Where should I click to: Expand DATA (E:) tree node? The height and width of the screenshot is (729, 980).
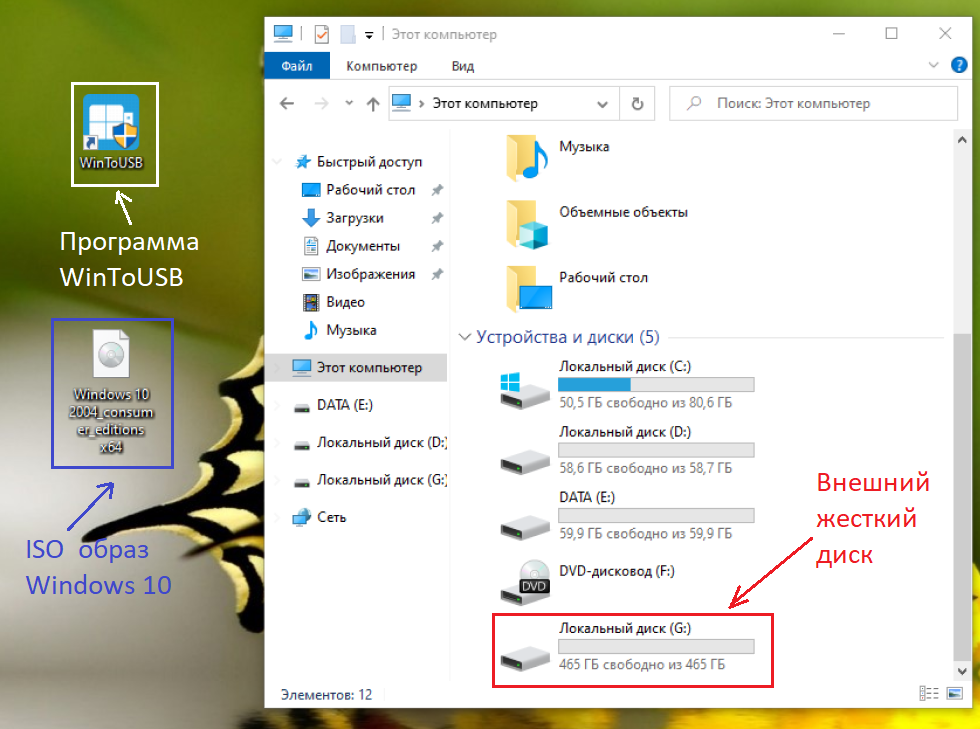(x=277, y=405)
